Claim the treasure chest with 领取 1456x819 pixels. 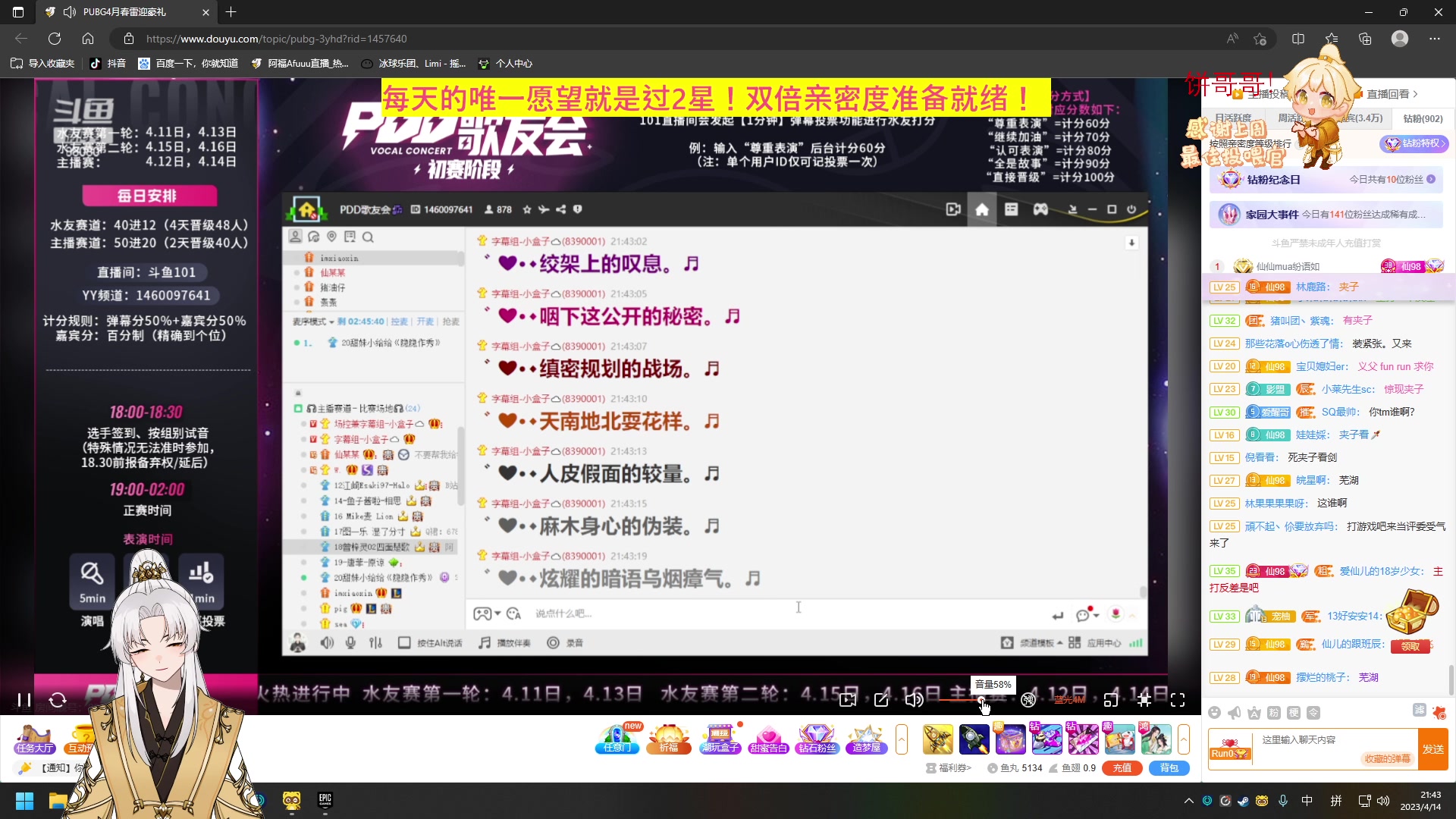pyautogui.click(x=1410, y=647)
